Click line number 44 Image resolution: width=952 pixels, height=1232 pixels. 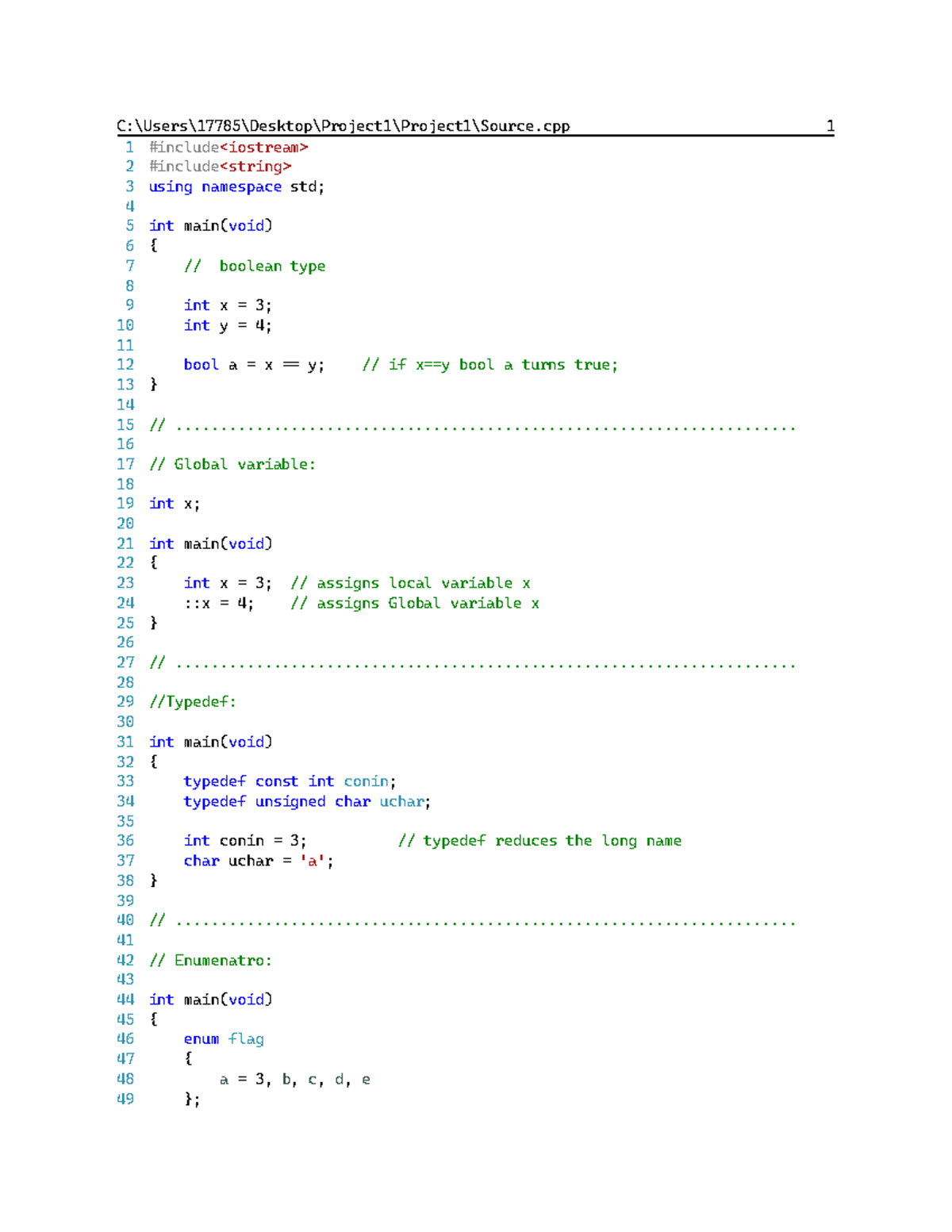tap(125, 999)
